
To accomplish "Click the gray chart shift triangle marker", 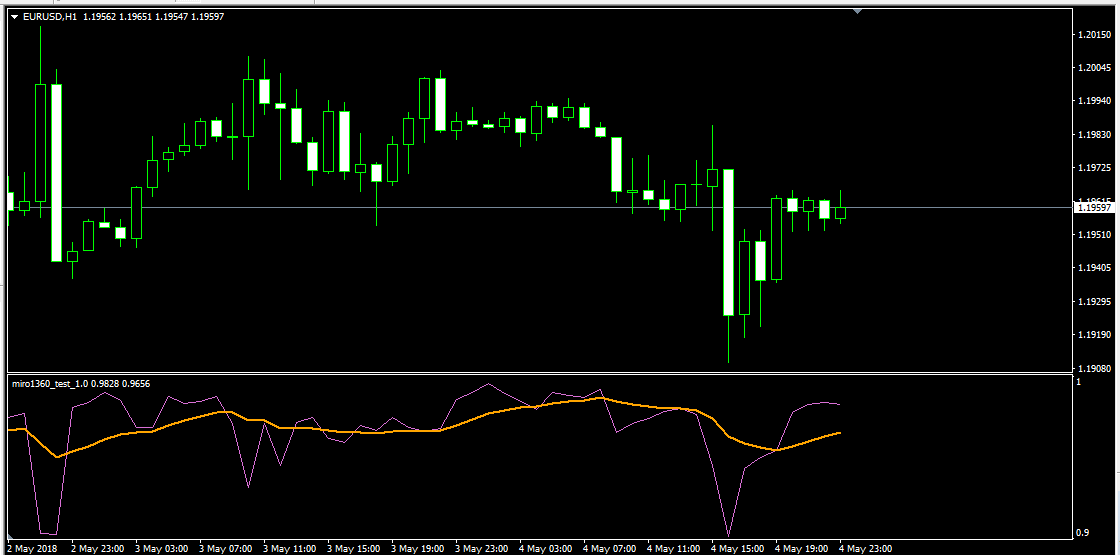I will coord(858,11).
